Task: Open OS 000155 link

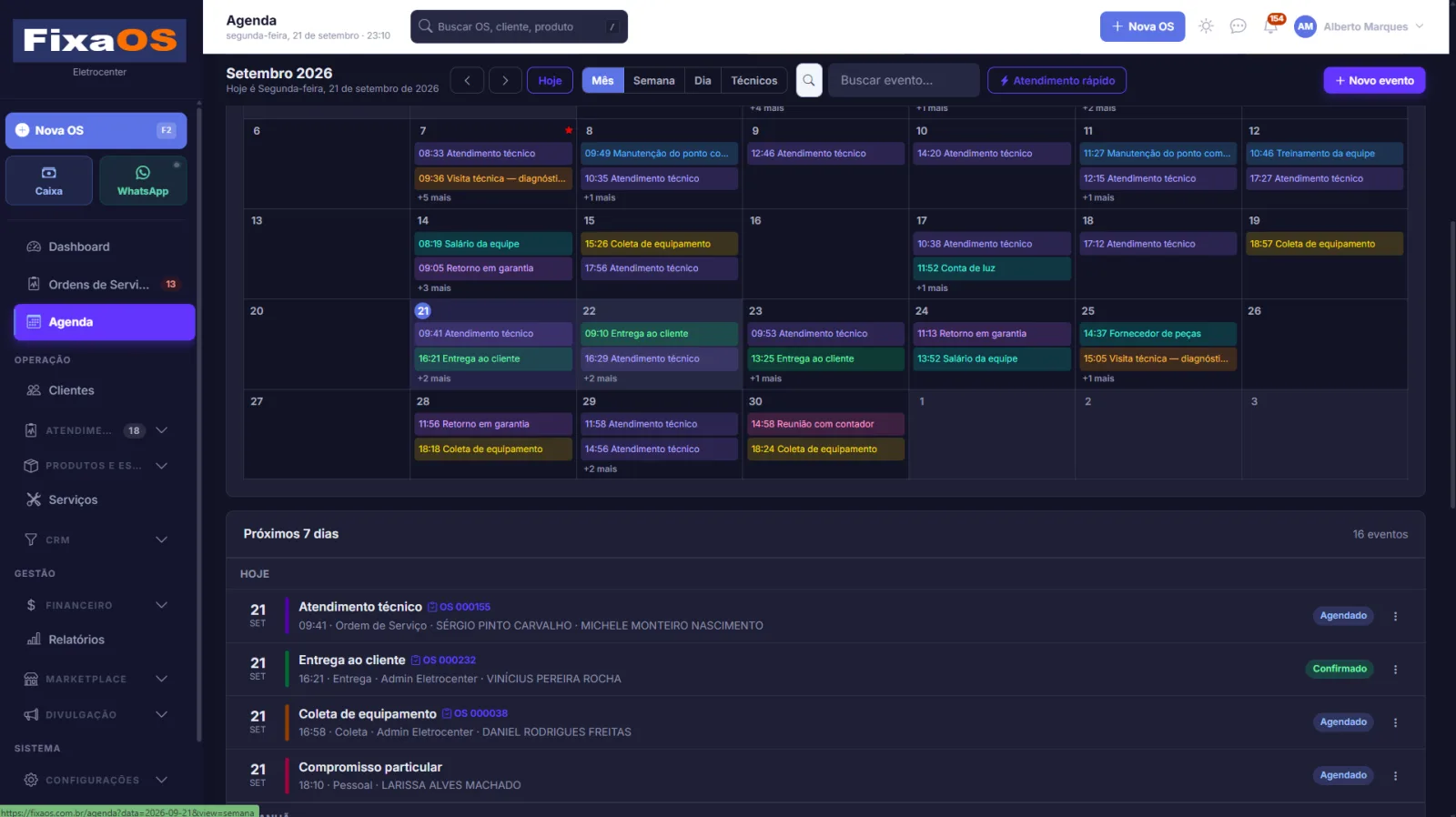Action: (460, 607)
